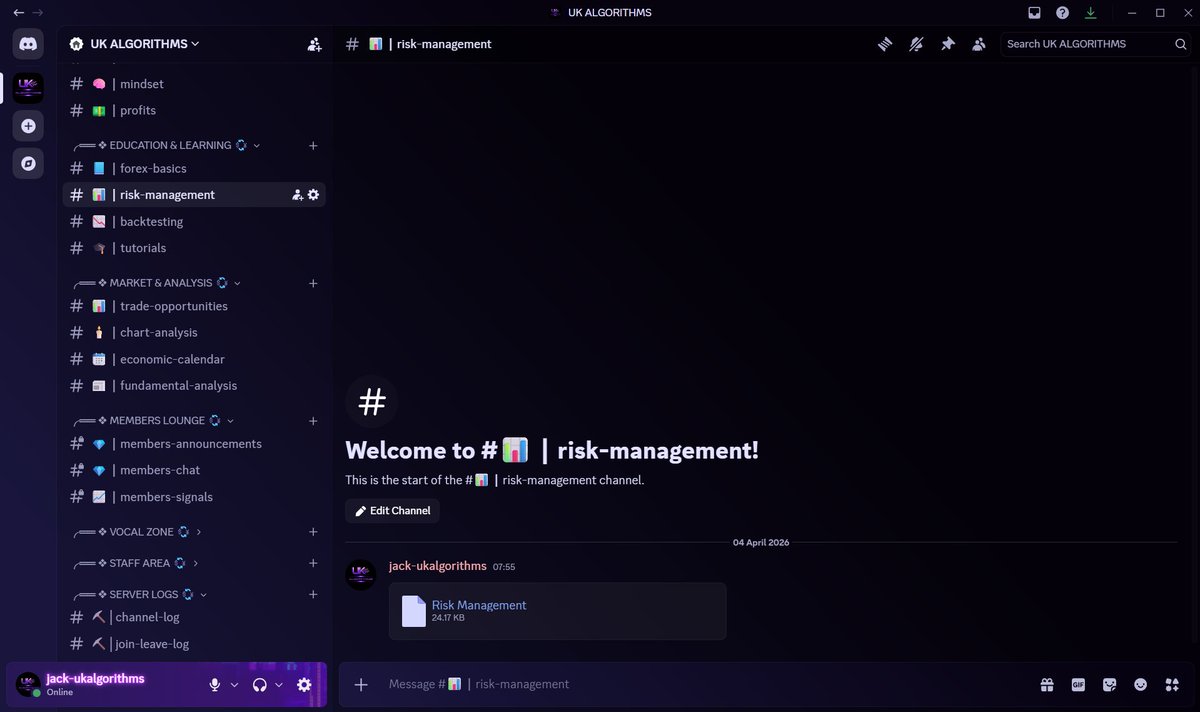Image resolution: width=1200 pixels, height=712 pixels.
Task: Open the help question mark icon
Action: 1062,13
